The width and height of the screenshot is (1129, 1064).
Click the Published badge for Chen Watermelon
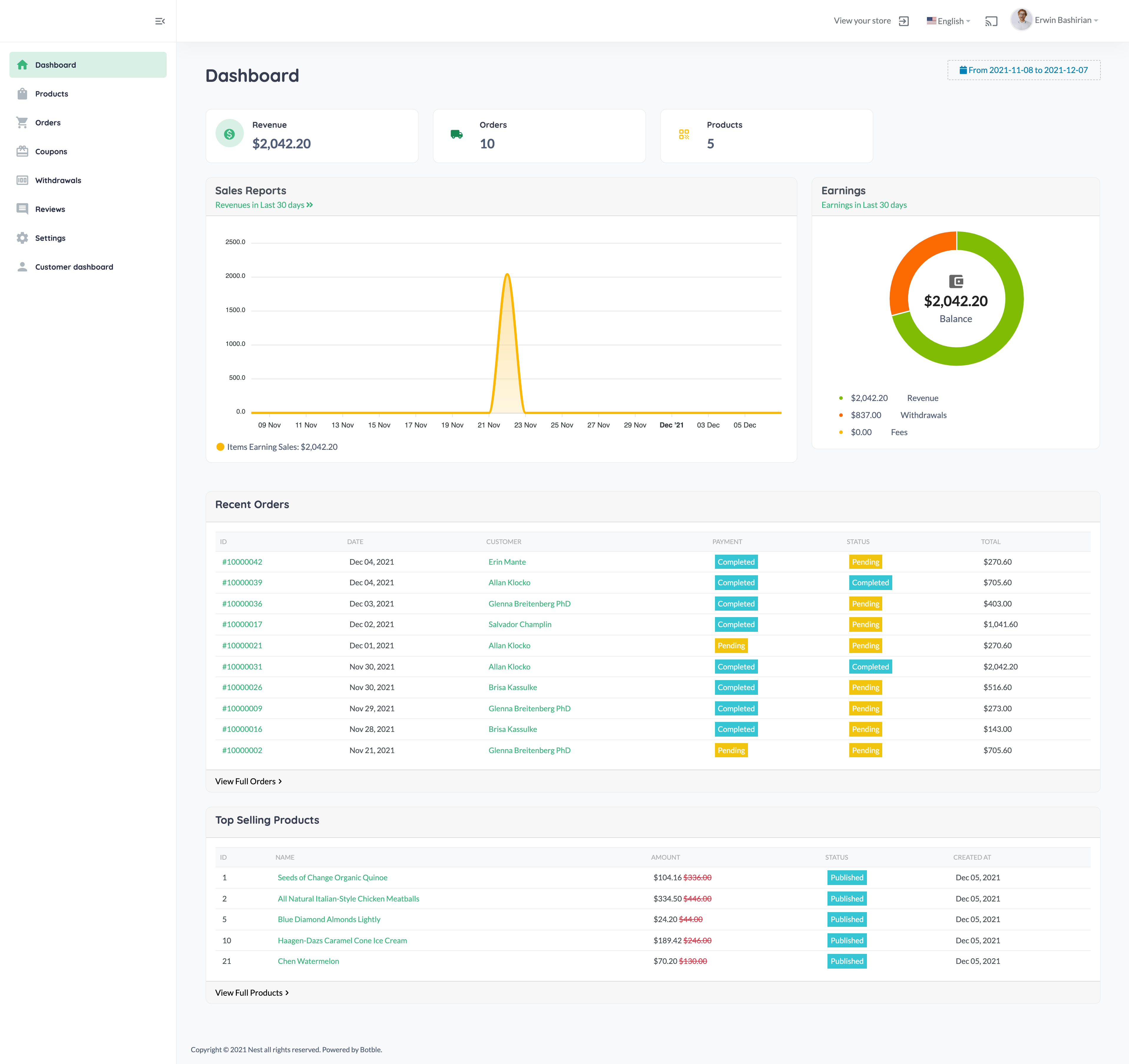(x=847, y=961)
